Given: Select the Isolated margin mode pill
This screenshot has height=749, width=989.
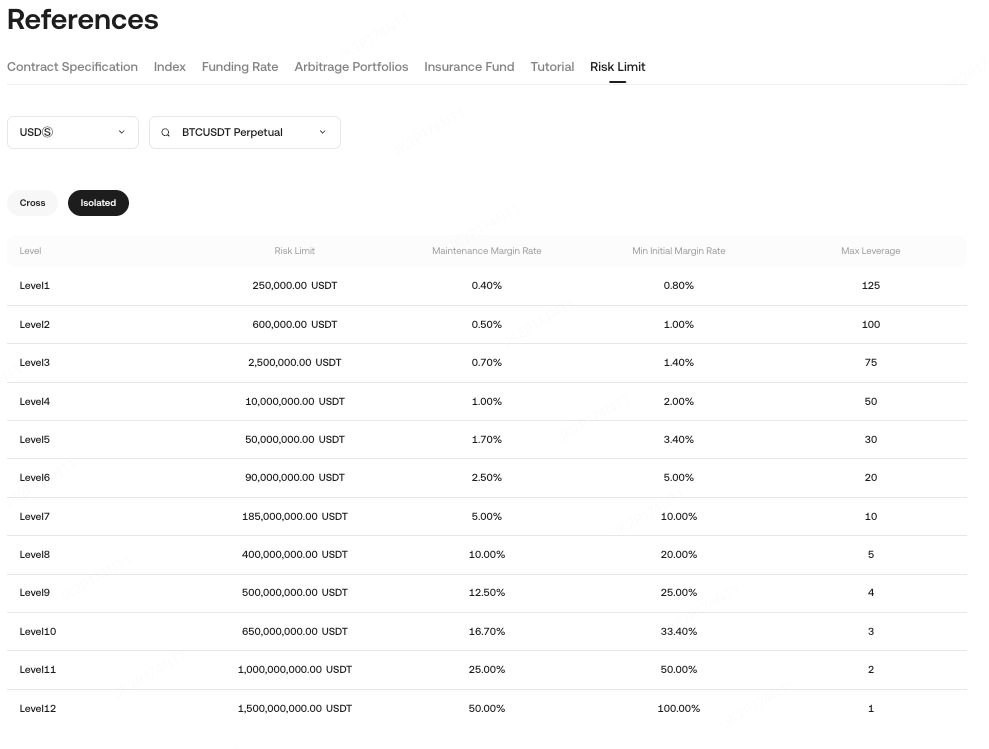Looking at the screenshot, I should (98, 203).
